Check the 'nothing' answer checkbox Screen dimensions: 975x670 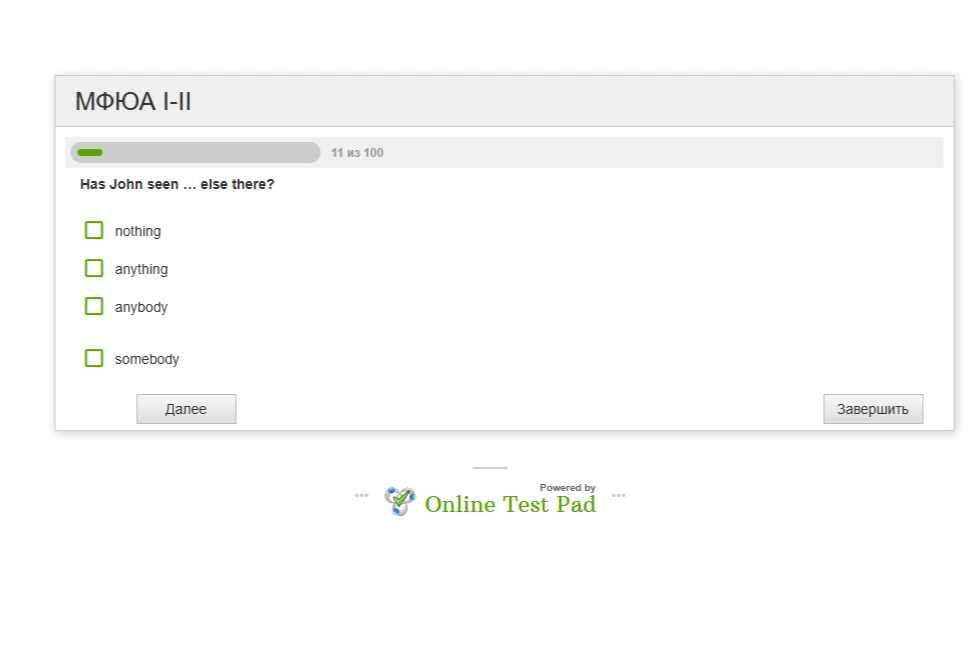(94, 230)
